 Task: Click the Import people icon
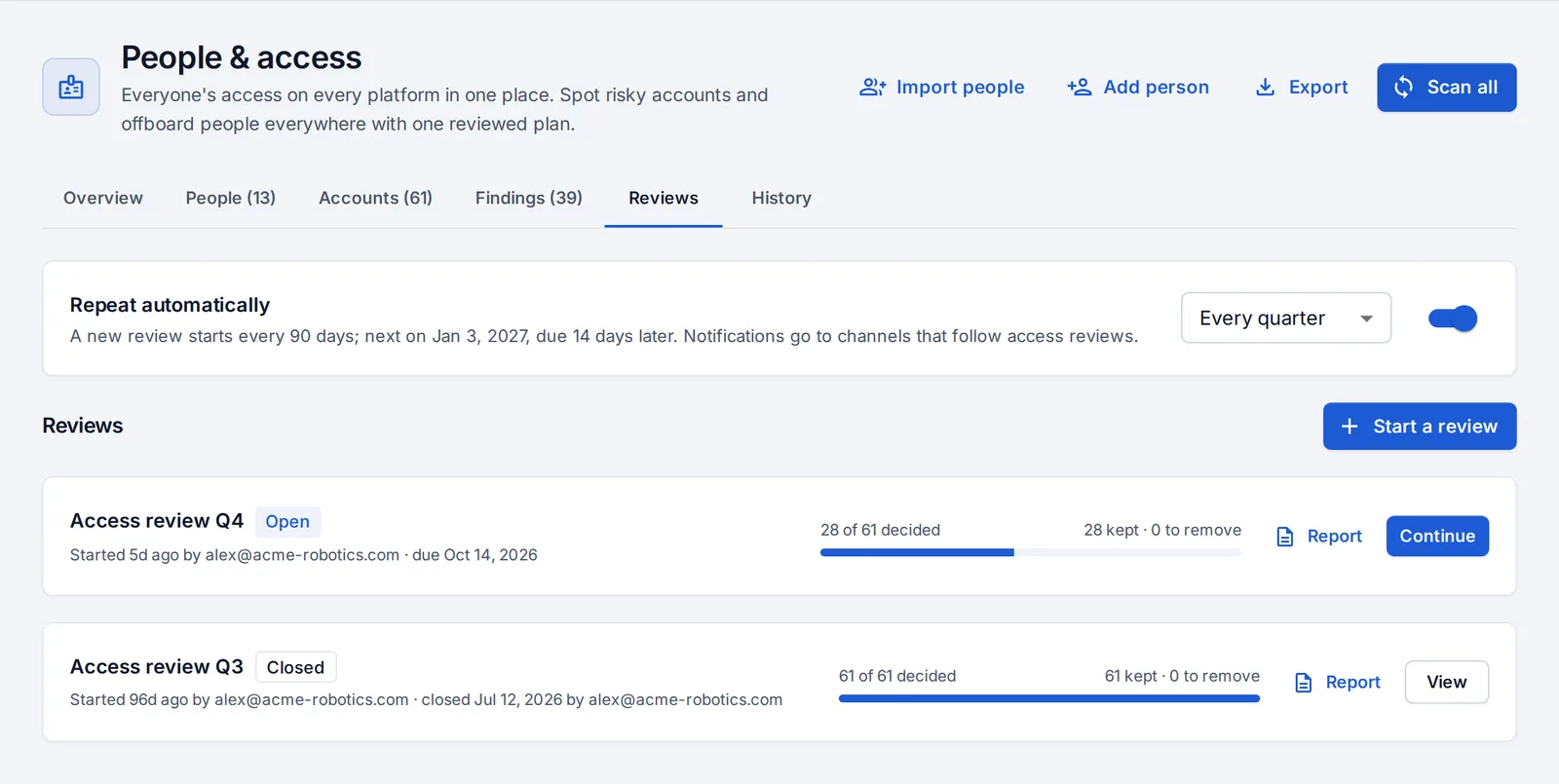pyautogui.click(x=872, y=88)
